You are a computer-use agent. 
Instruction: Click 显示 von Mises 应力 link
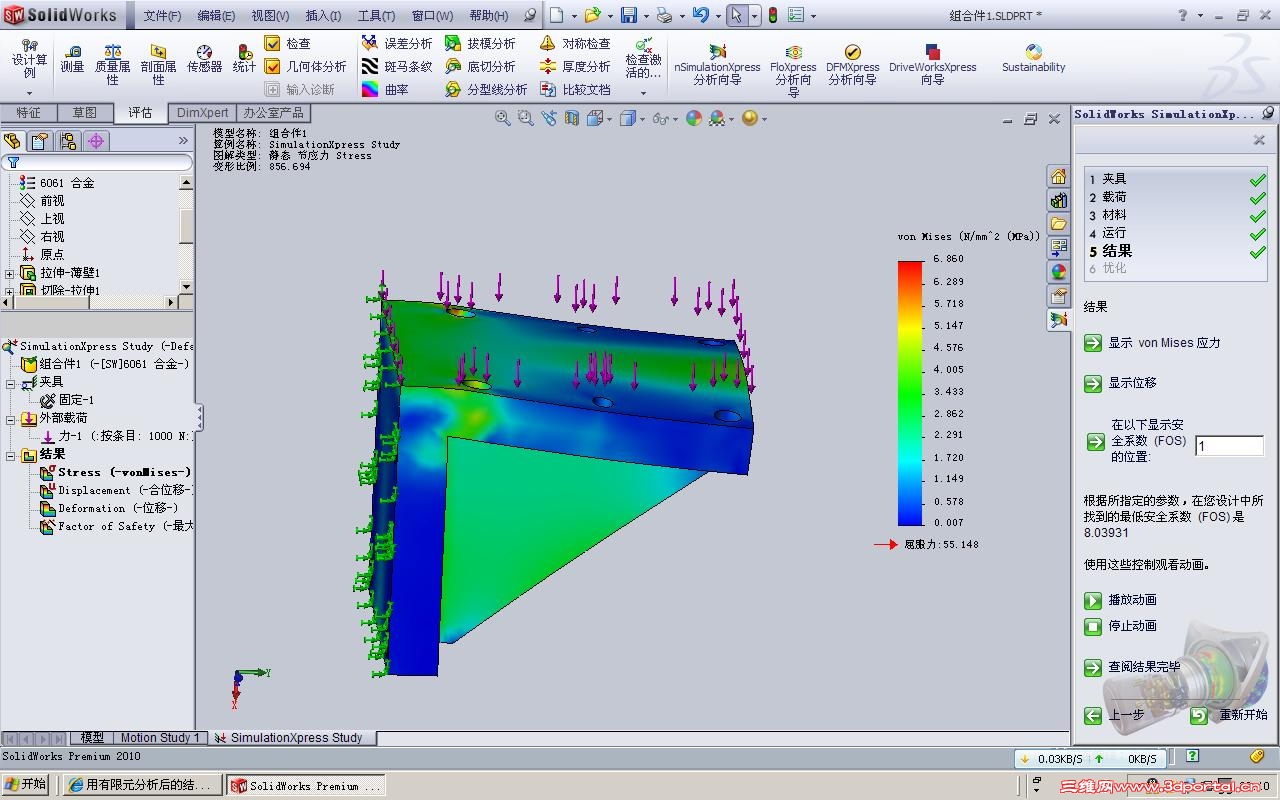(x=1154, y=343)
